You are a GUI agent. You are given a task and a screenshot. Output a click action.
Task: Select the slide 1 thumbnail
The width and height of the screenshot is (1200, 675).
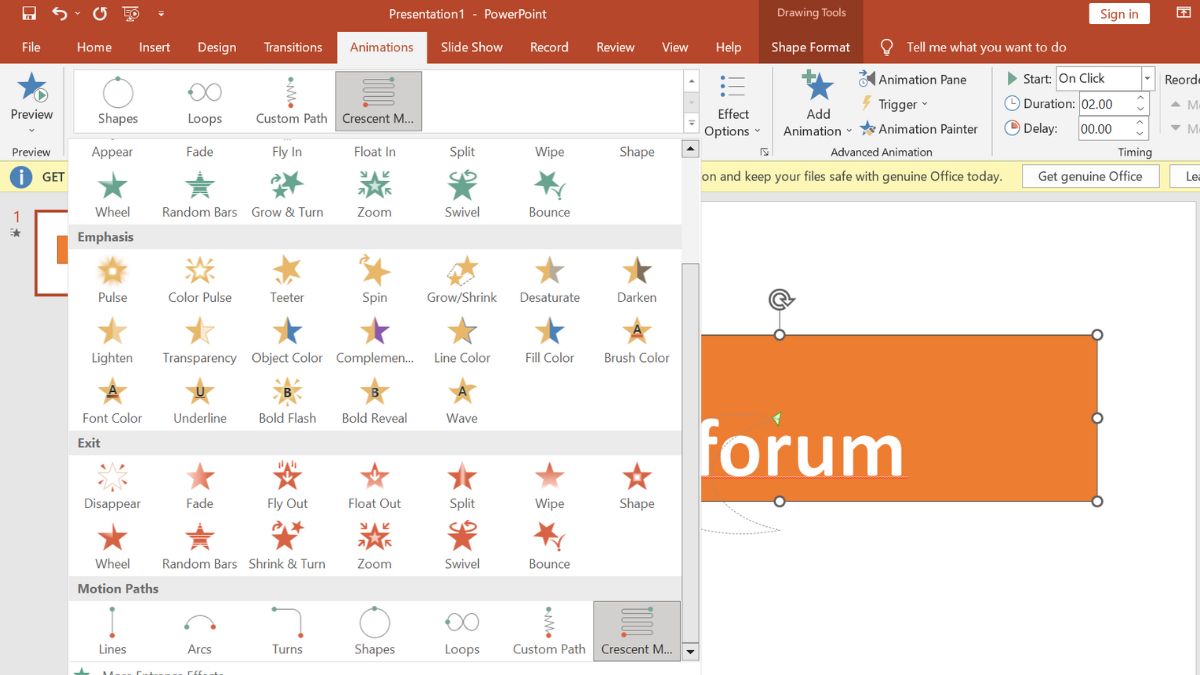pos(52,252)
